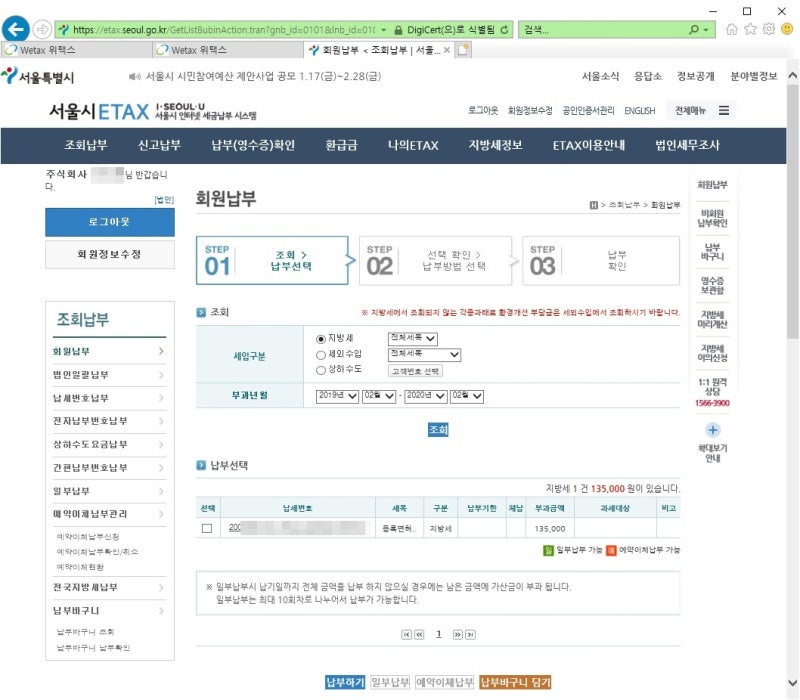This screenshot has width=800, height=700.
Task: Open a new browser tab
Action: 463,49
